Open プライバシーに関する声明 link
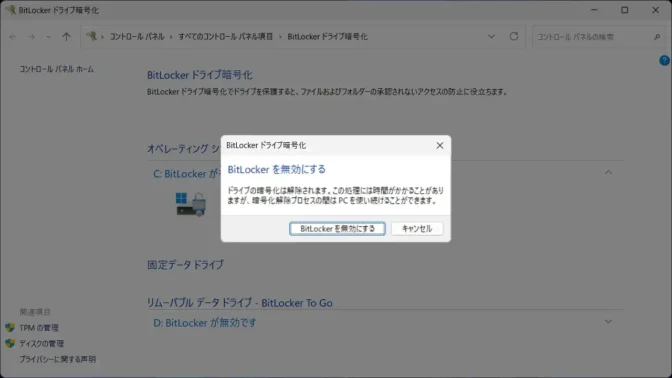Image resolution: width=672 pixels, height=378 pixels. [x=57, y=359]
